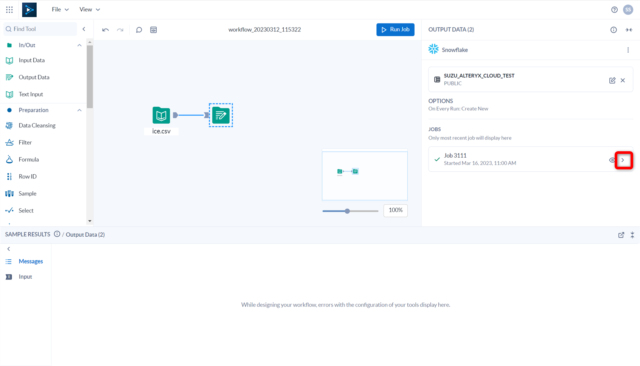
Task: Click the Run Job button
Action: (395, 29)
